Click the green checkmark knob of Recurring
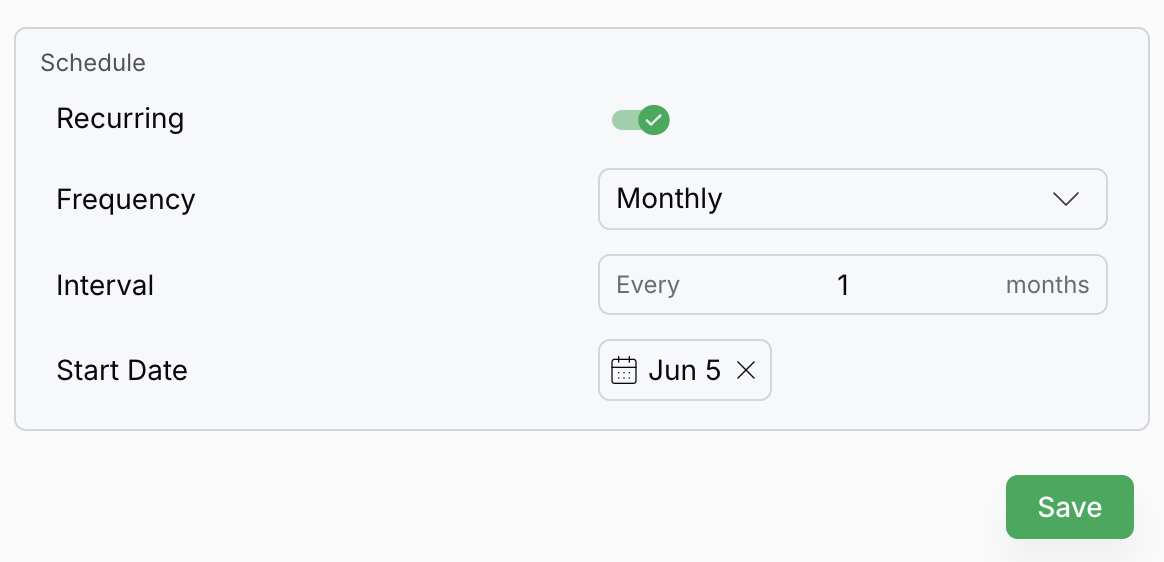The image size is (1164, 562). 654,120
